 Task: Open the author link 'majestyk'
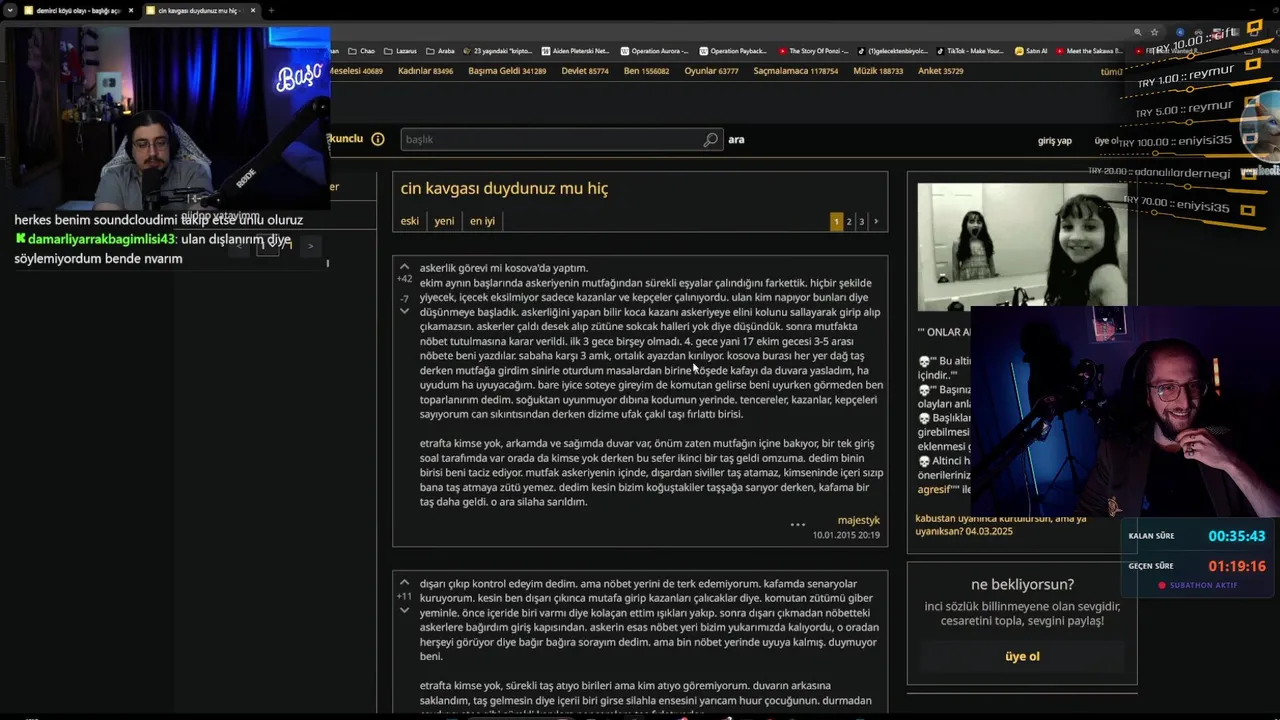click(x=858, y=520)
